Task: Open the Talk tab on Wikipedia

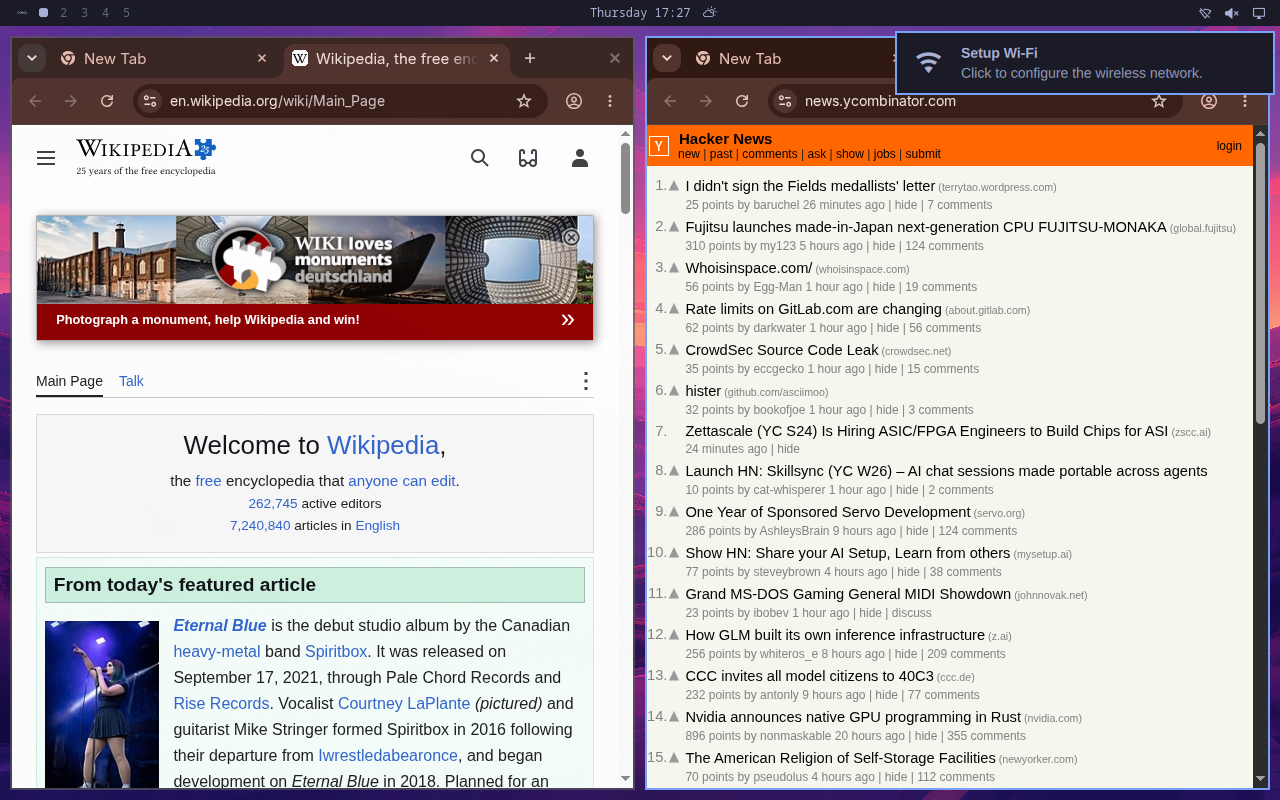Action: click(x=131, y=381)
